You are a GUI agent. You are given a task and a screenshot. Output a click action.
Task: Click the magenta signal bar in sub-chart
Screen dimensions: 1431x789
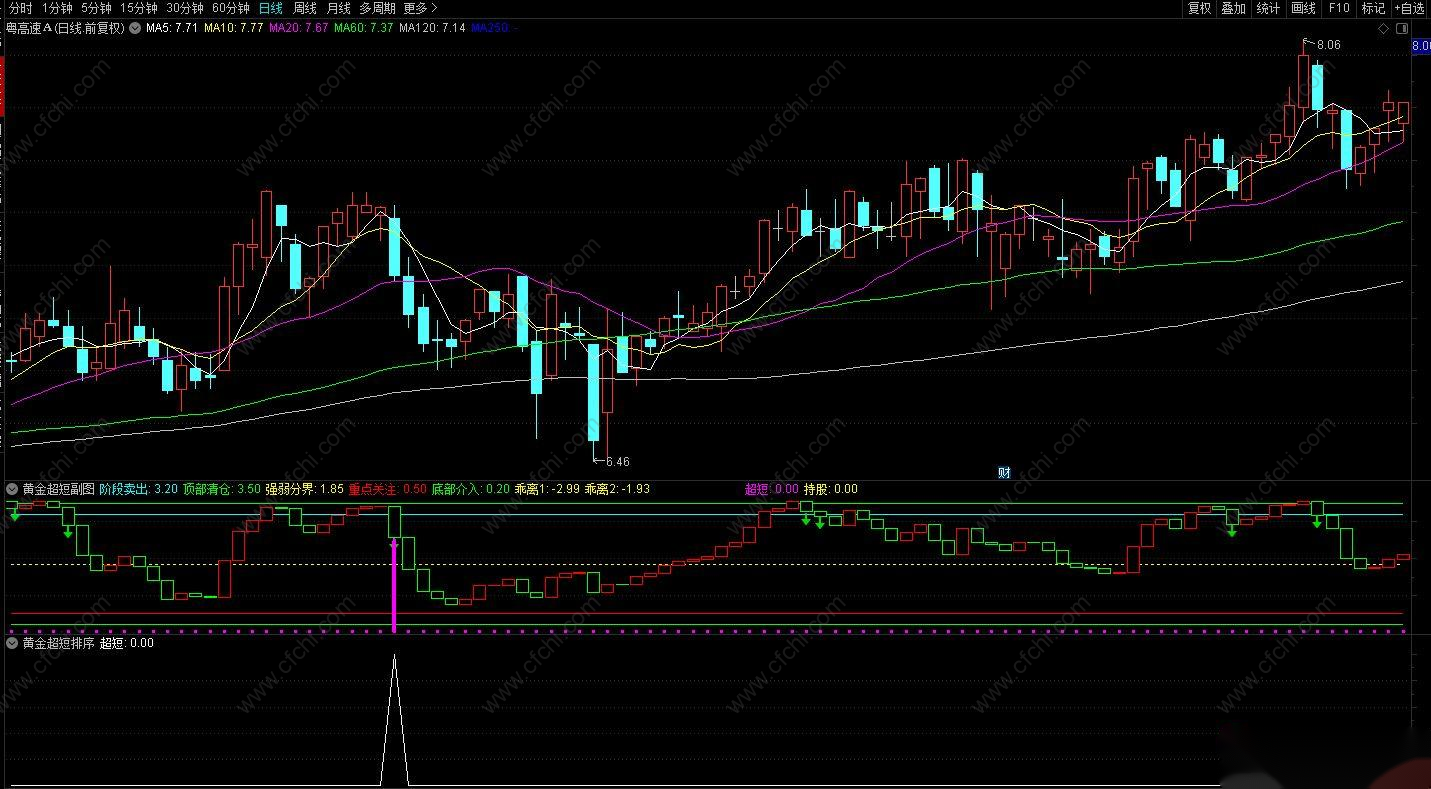point(394,586)
